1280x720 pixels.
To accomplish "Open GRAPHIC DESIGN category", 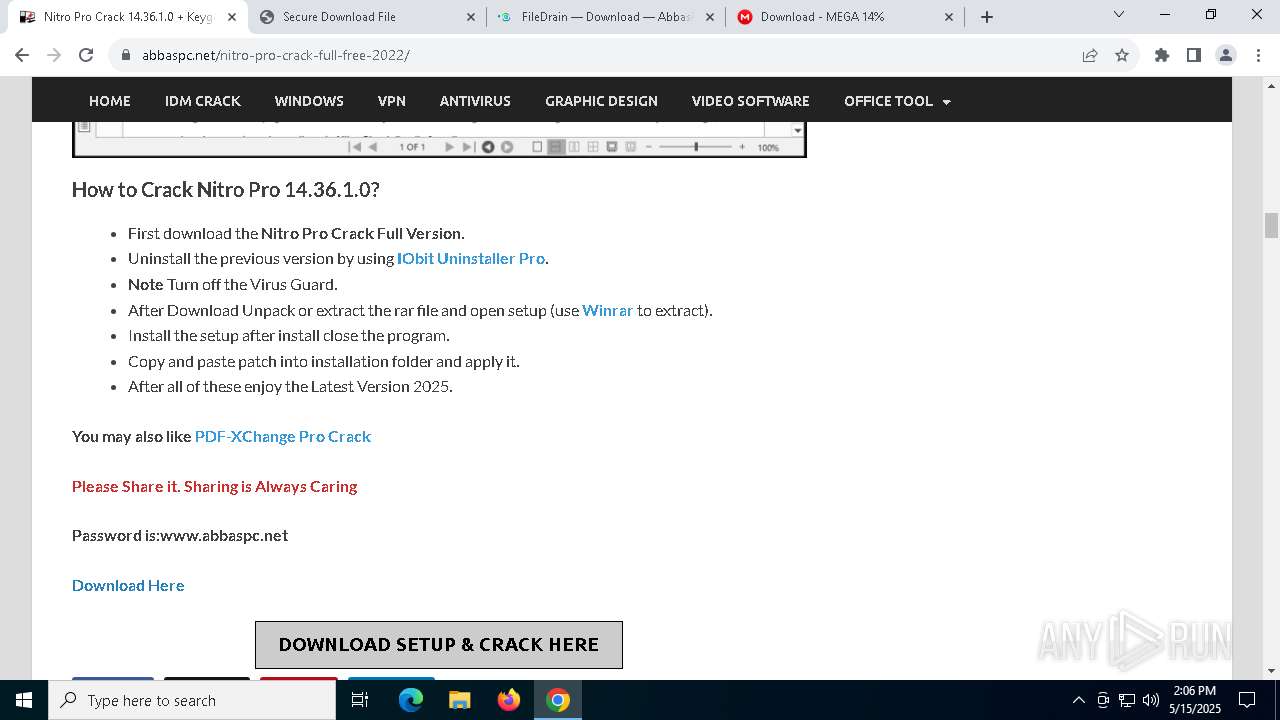I will click(x=601, y=101).
